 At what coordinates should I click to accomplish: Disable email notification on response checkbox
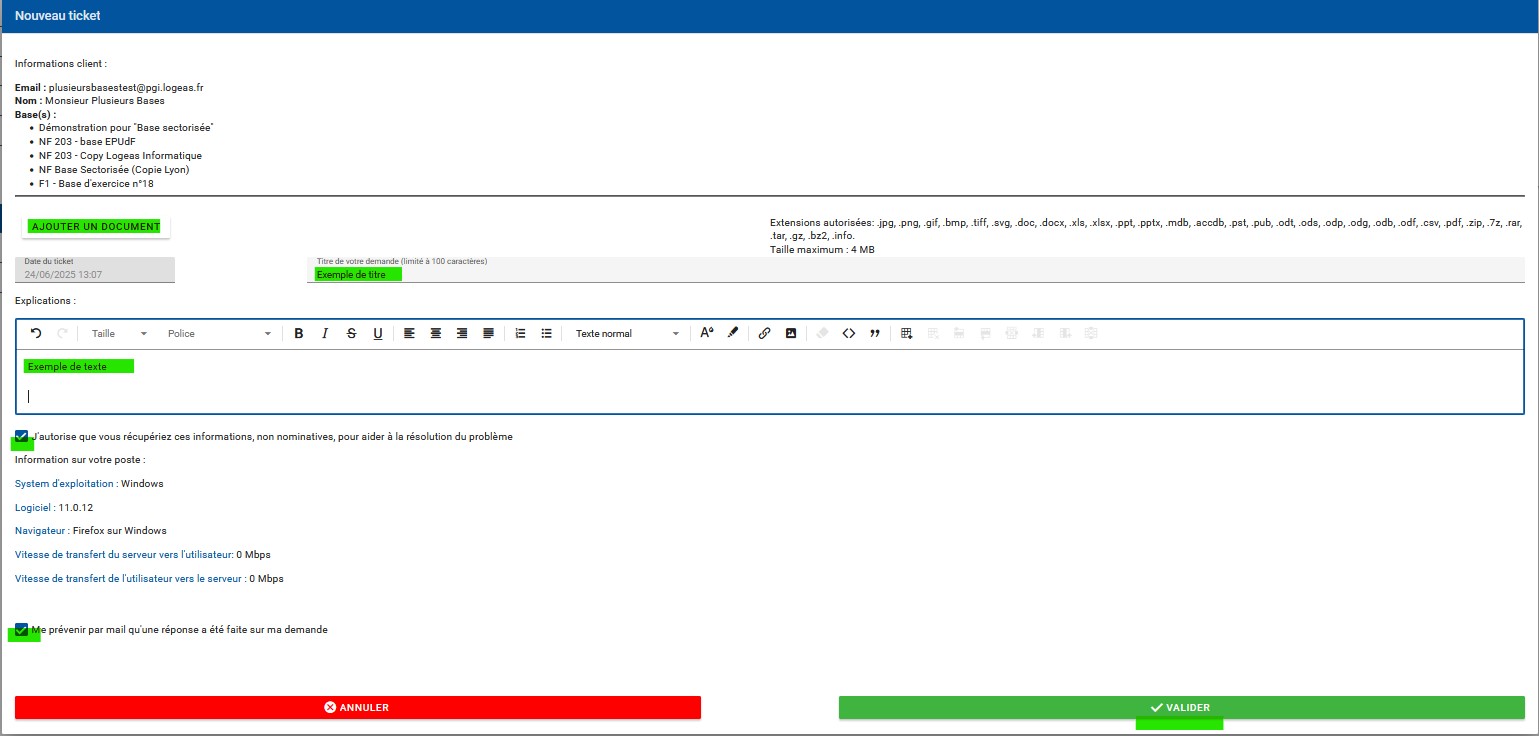[x=22, y=630]
